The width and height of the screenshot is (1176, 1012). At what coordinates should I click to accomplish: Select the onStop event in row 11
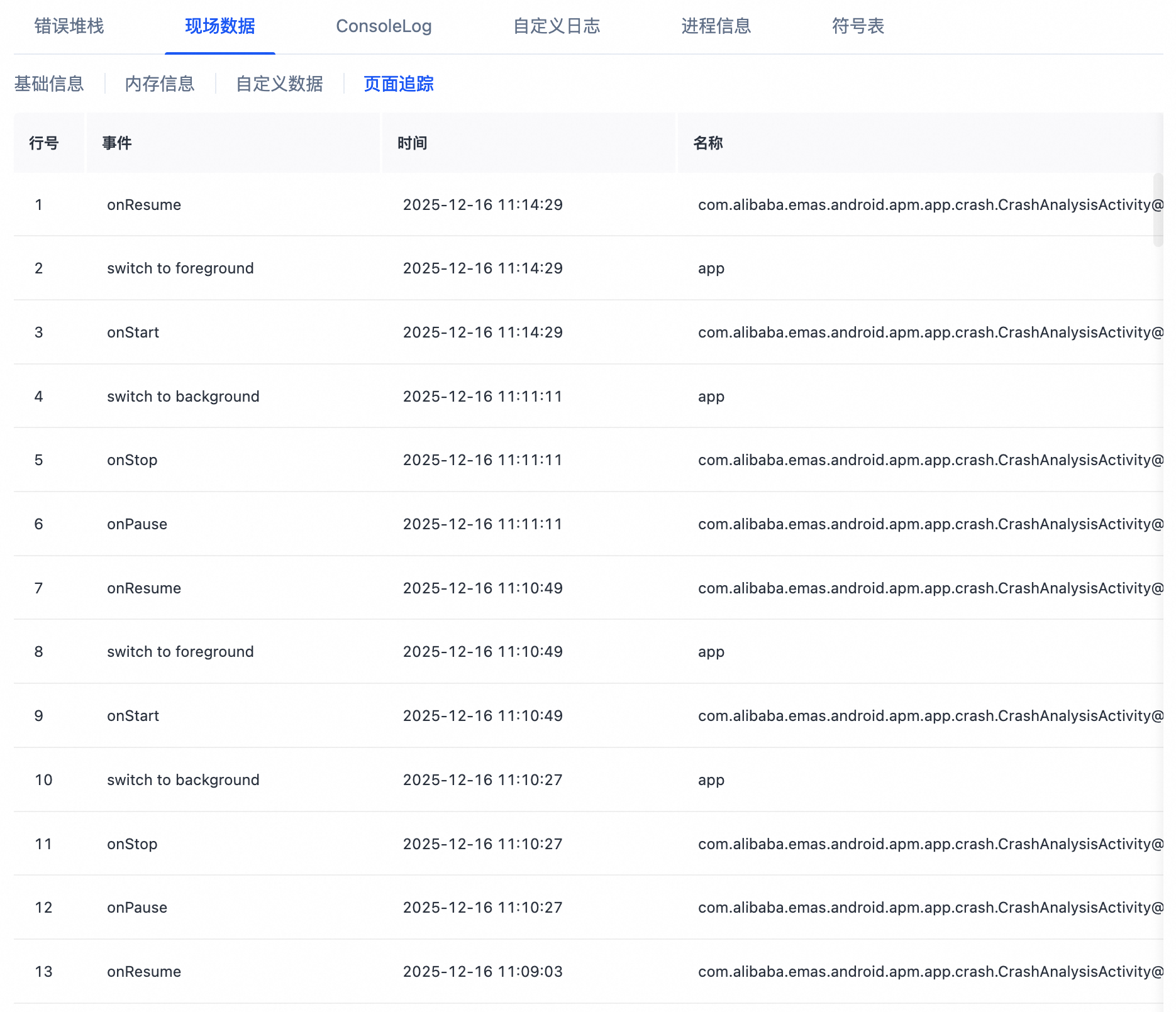tap(132, 844)
